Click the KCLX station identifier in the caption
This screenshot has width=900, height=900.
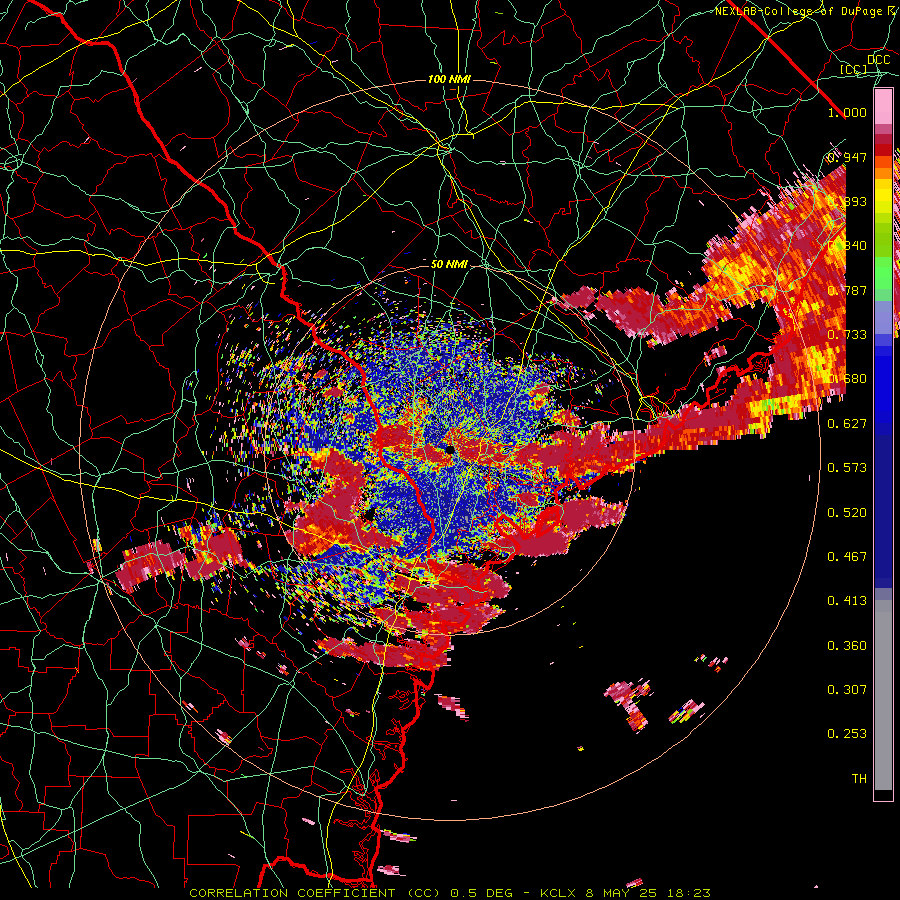560,893
